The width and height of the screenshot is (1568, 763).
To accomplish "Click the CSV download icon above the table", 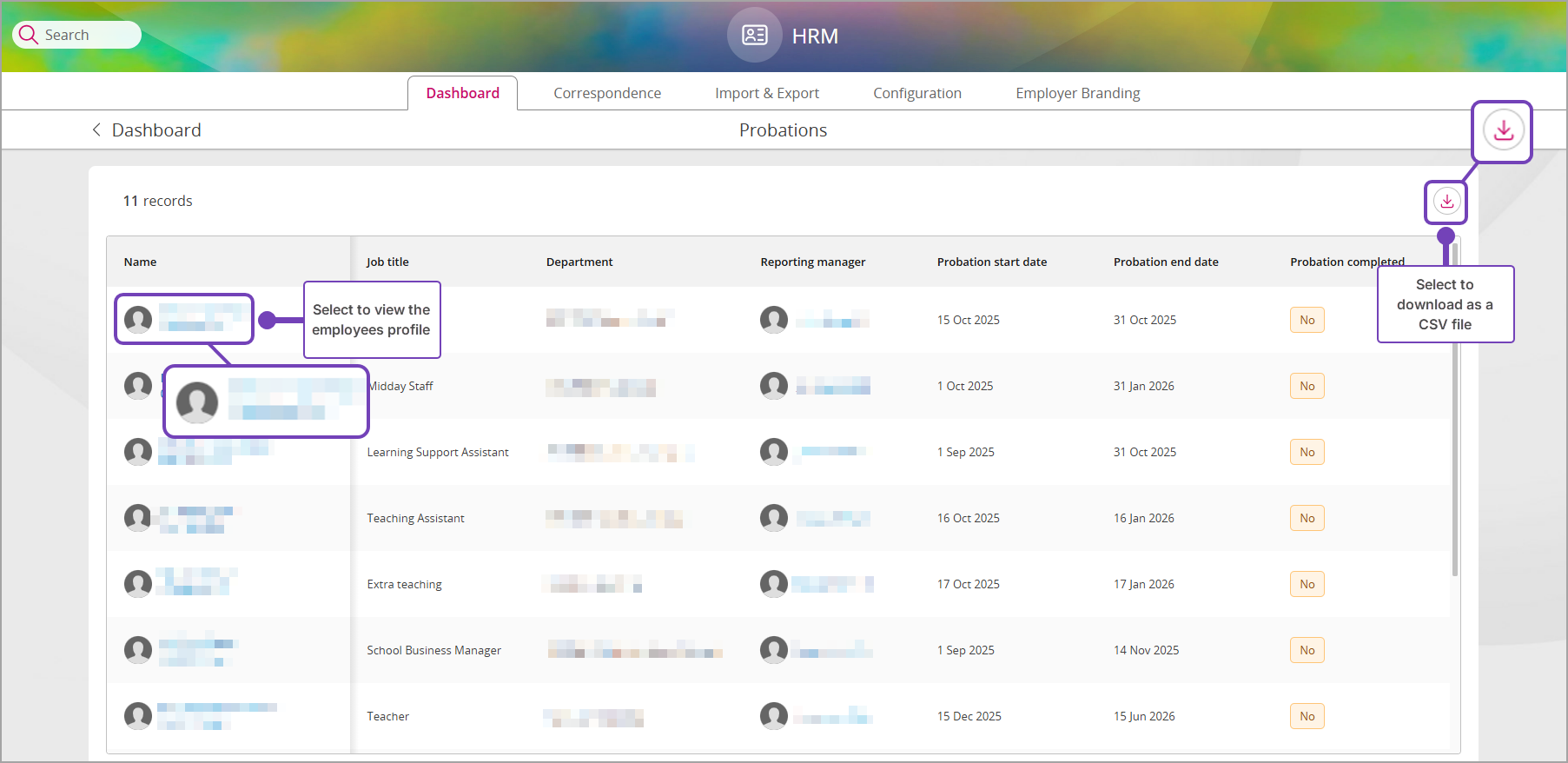I will click(x=1446, y=202).
